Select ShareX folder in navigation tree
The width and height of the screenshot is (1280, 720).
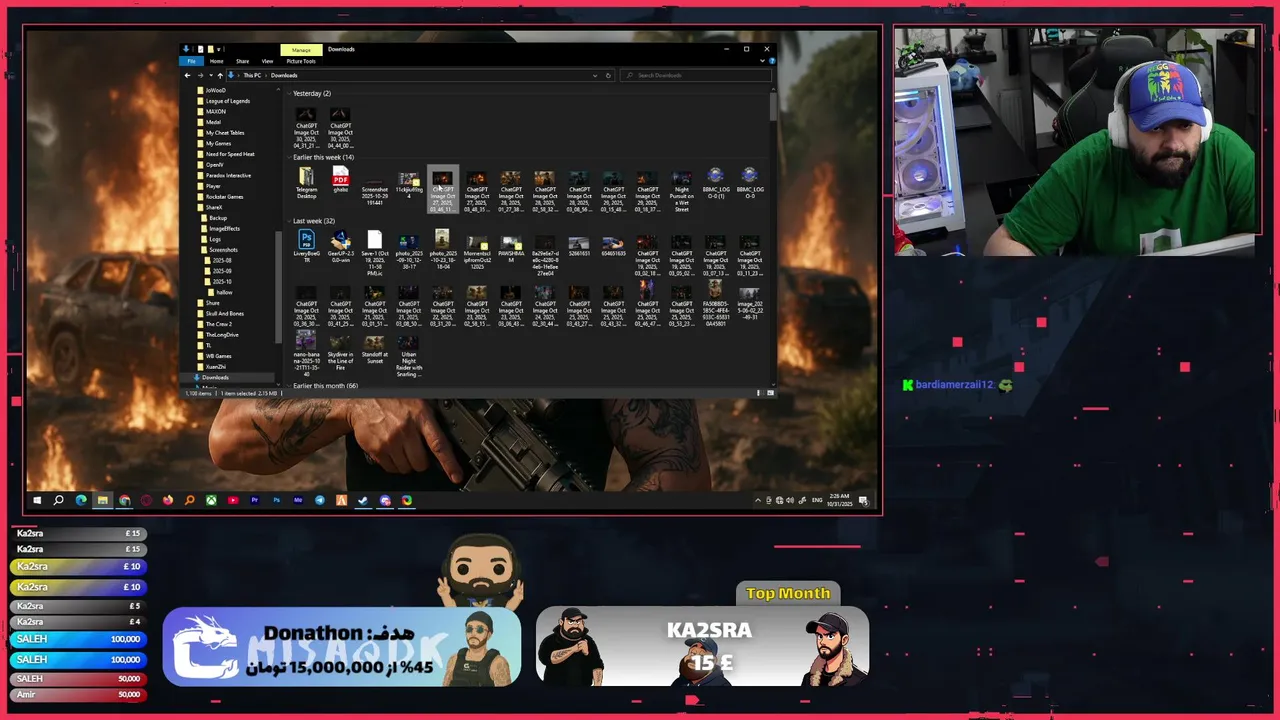pos(214,207)
